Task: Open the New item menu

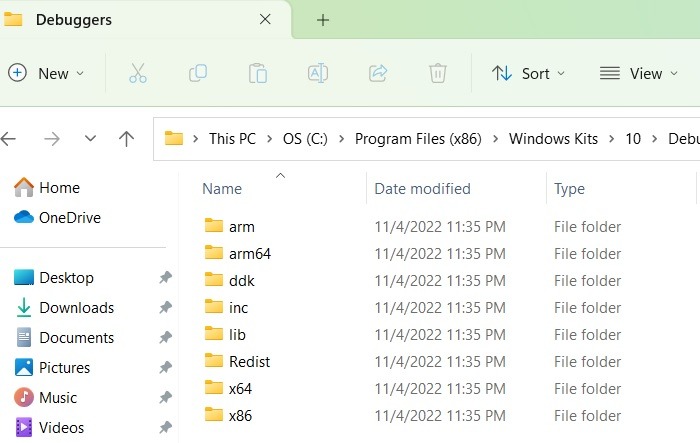Action: pyautogui.click(x=46, y=73)
